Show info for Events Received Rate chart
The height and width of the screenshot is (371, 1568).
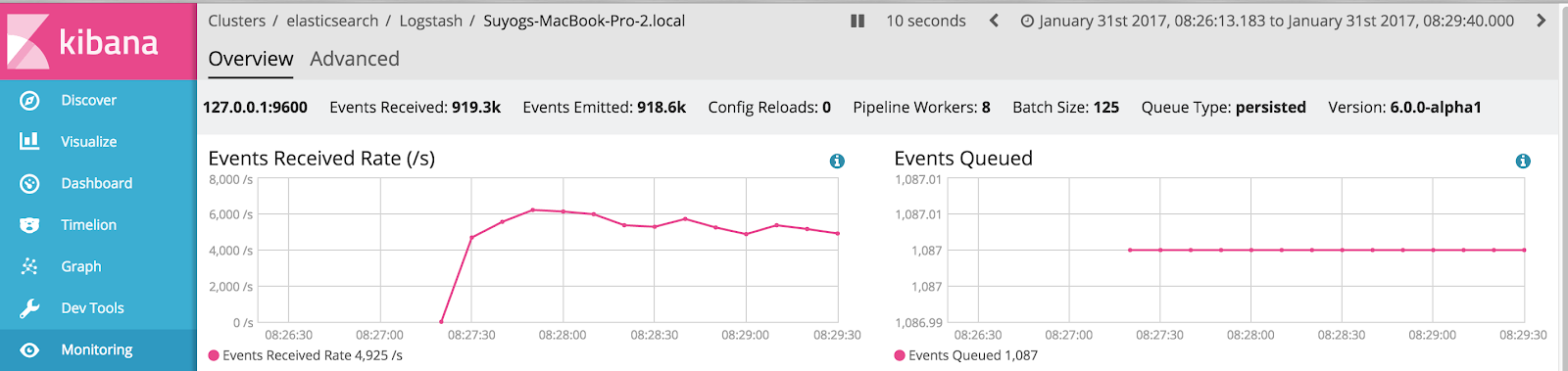(837, 161)
